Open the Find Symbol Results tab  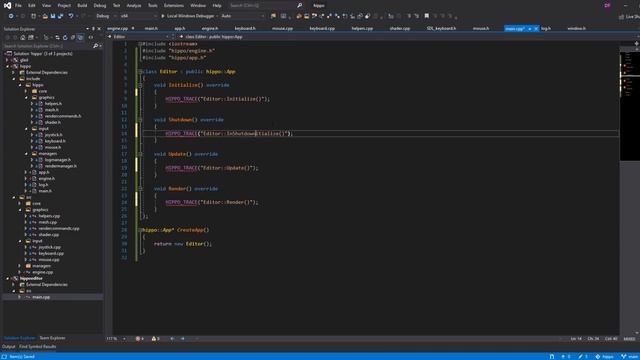(38, 347)
